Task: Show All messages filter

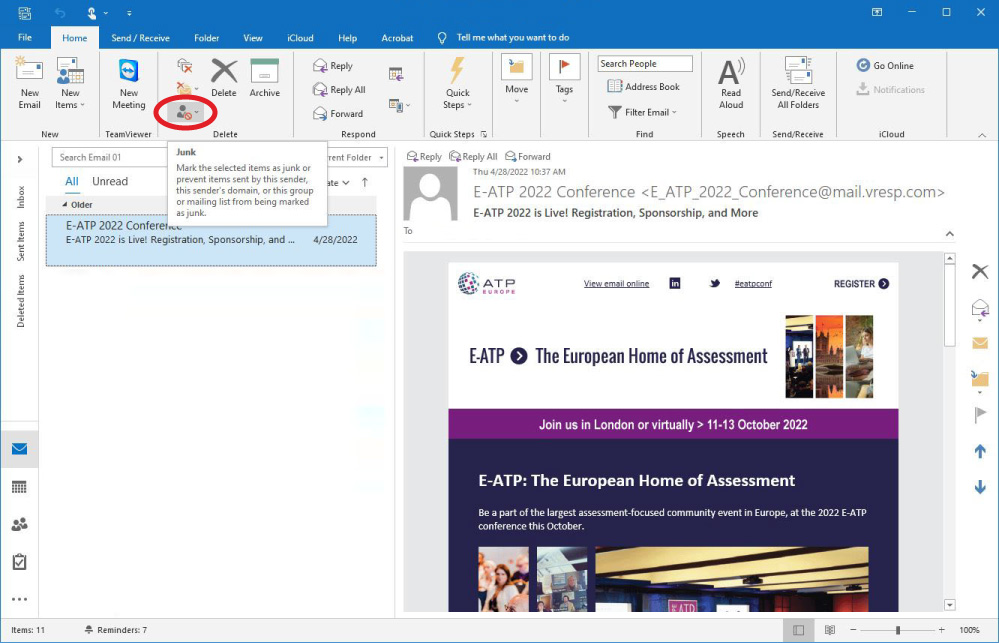Action: click(x=72, y=182)
